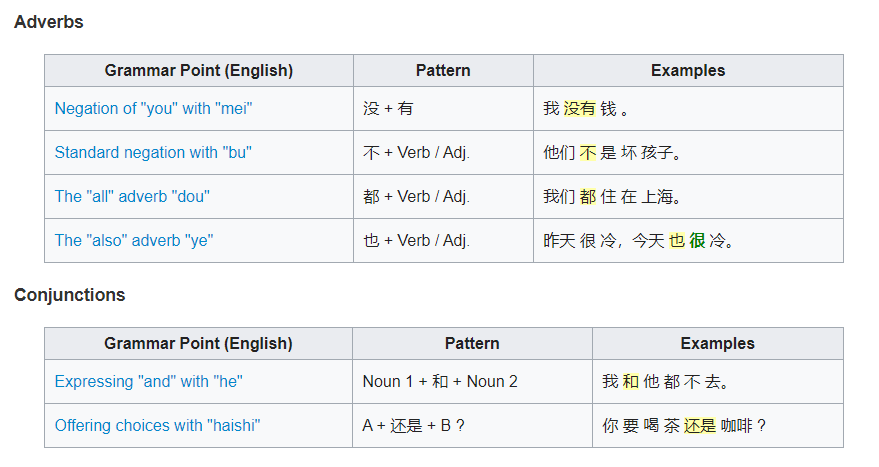Viewport: 879px width, 467px height.
Task: Open The "all" adverb "dou" link
Action: click(132, 196)
